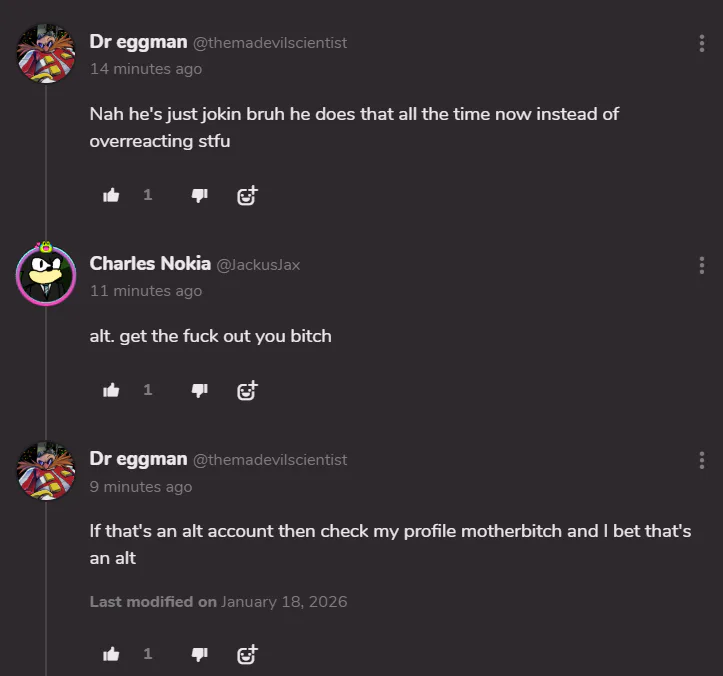
Task: Open the '11 minutes ago' timestamp
Action: pyautogui.click(x=146, y=291)
